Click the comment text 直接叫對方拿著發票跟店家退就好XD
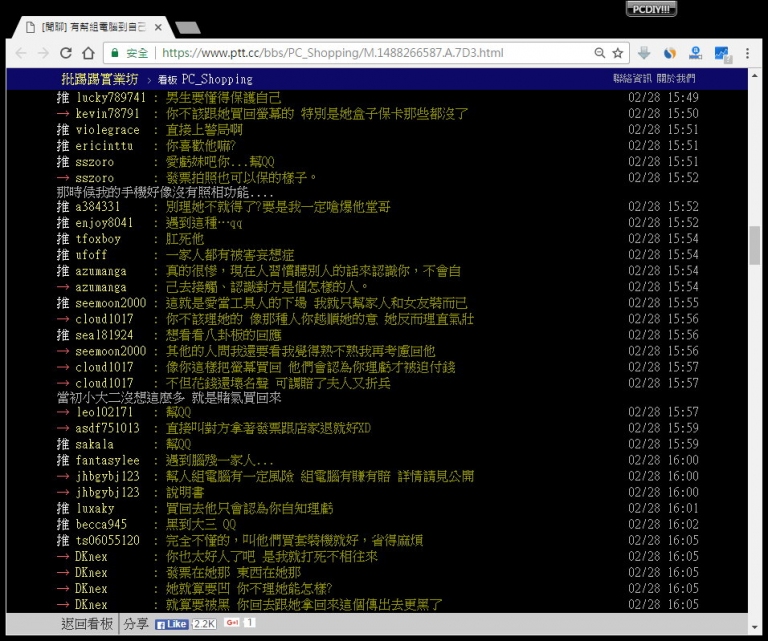Viewport: 768px width, 641px height. click(268, 428)
